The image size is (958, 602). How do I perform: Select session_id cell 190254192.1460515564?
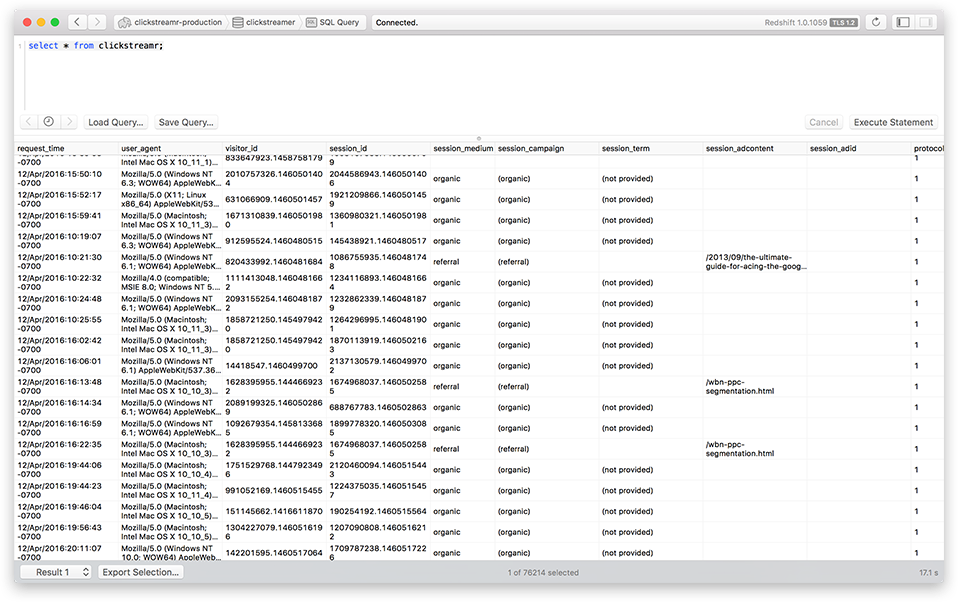[x=378, y=511]
